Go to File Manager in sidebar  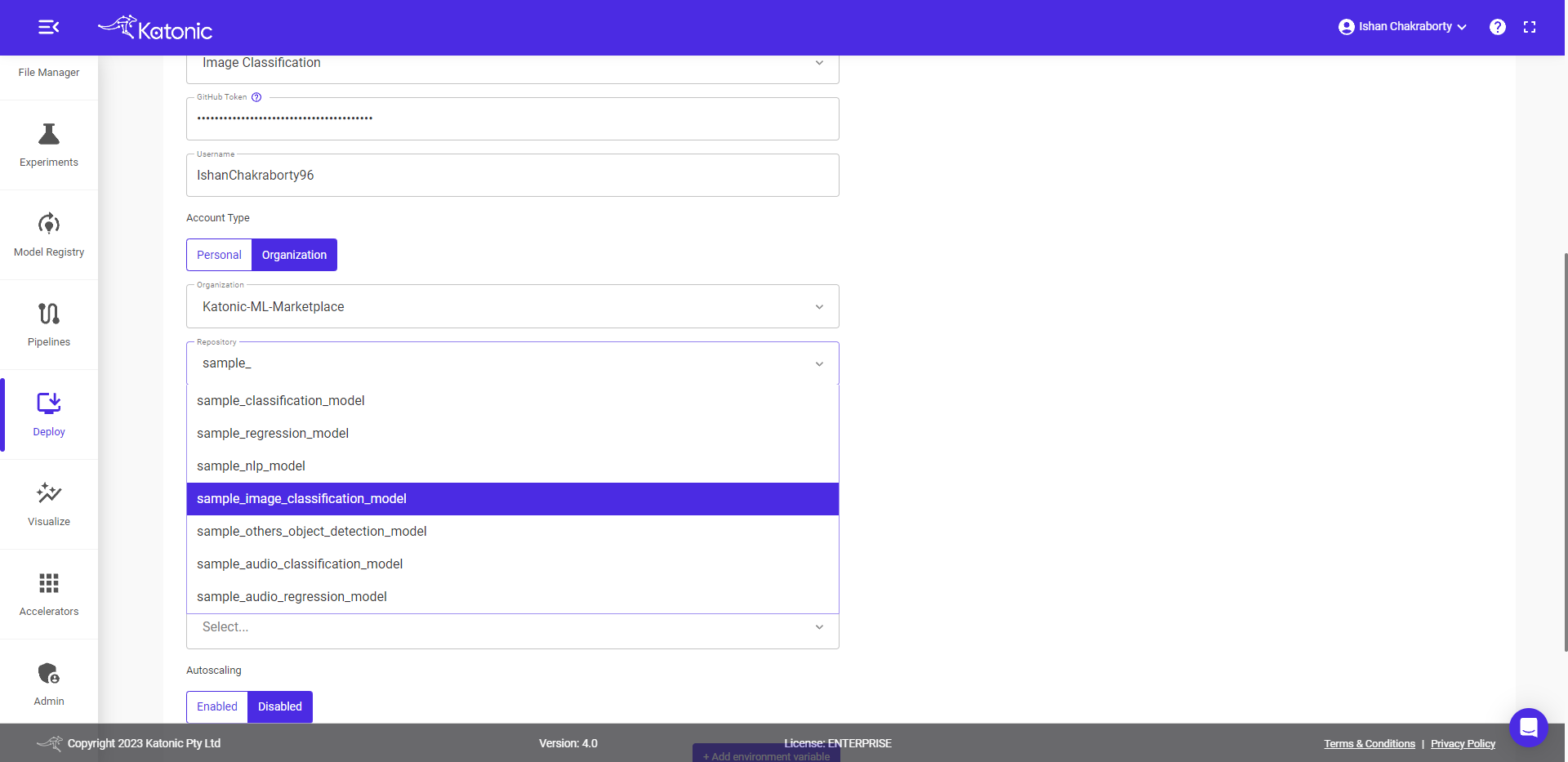coord(49,73)
